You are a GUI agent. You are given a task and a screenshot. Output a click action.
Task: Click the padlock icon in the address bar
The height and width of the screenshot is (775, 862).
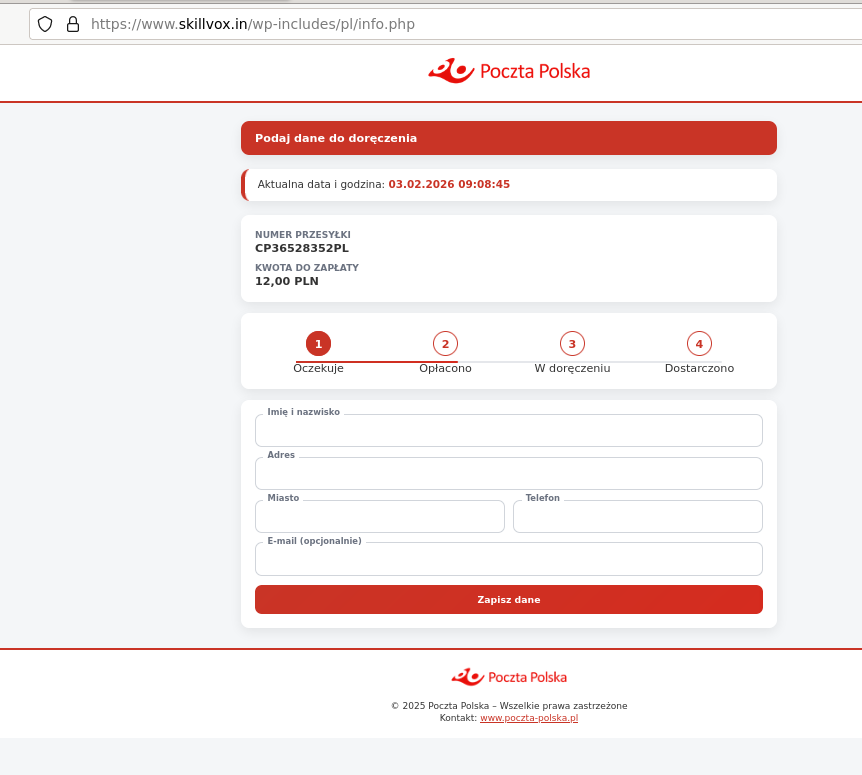(73, 23)
